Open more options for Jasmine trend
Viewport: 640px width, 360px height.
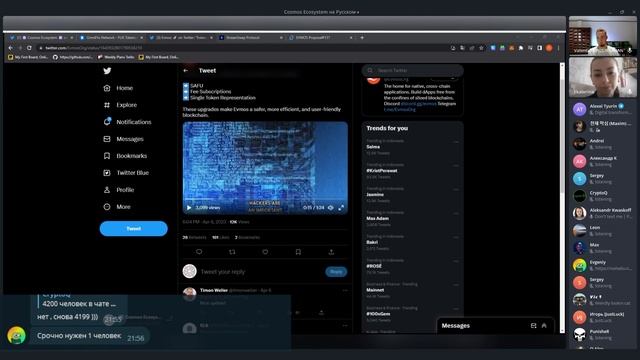pyautogui.click(x=456, y=189)
